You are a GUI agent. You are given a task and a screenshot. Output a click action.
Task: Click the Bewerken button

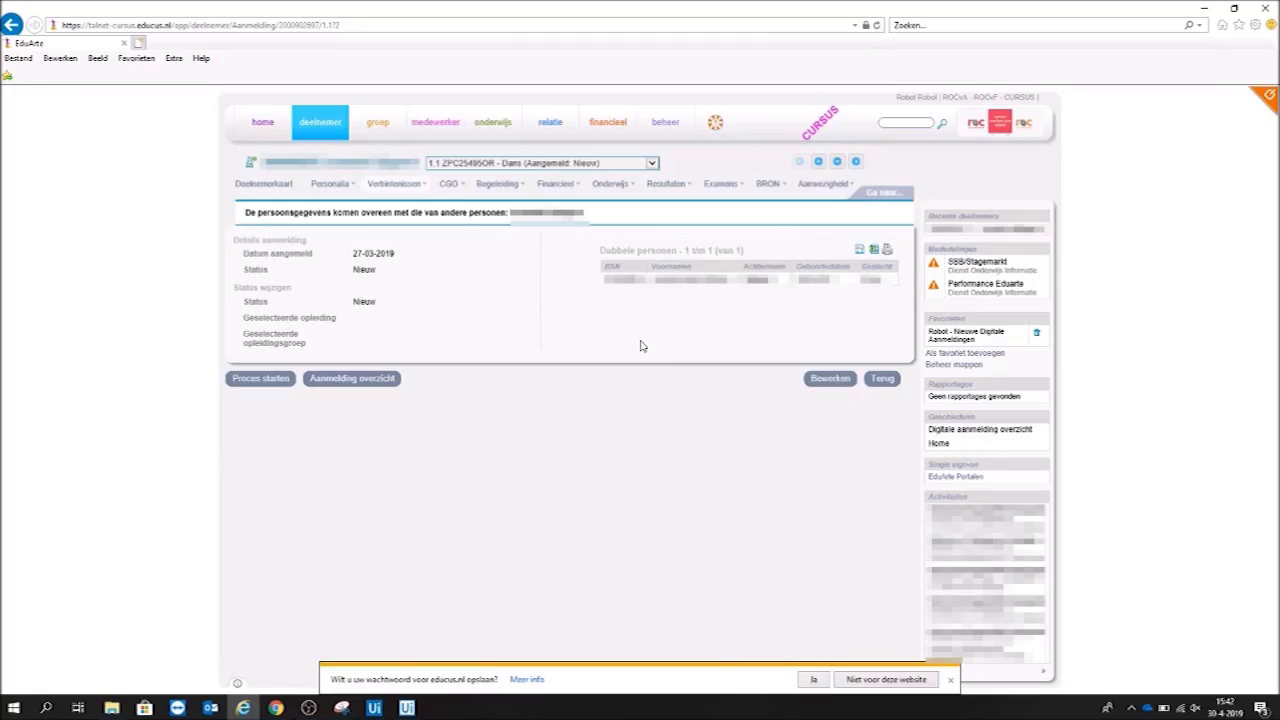(830, 378)
